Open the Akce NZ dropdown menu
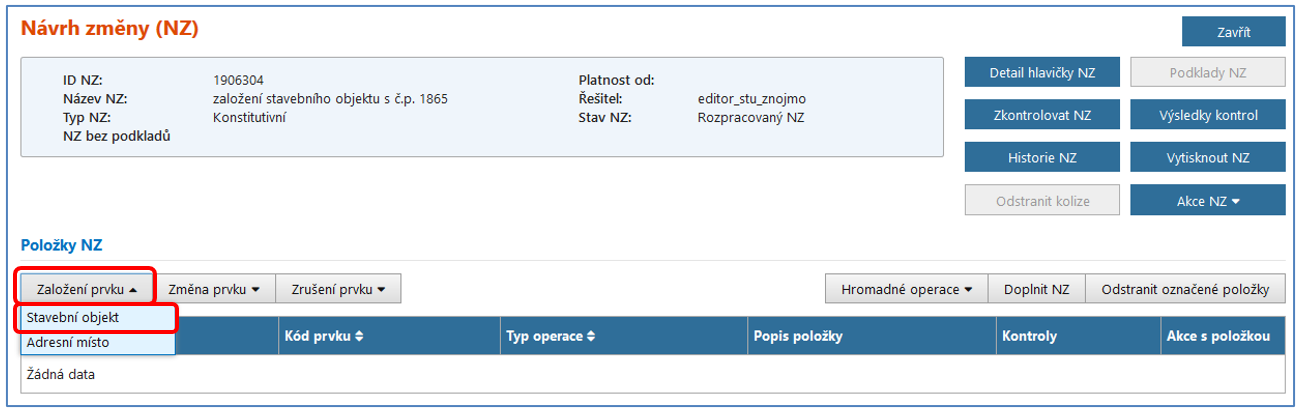This screenshot has width=1299, height=411. (1207, 201)
